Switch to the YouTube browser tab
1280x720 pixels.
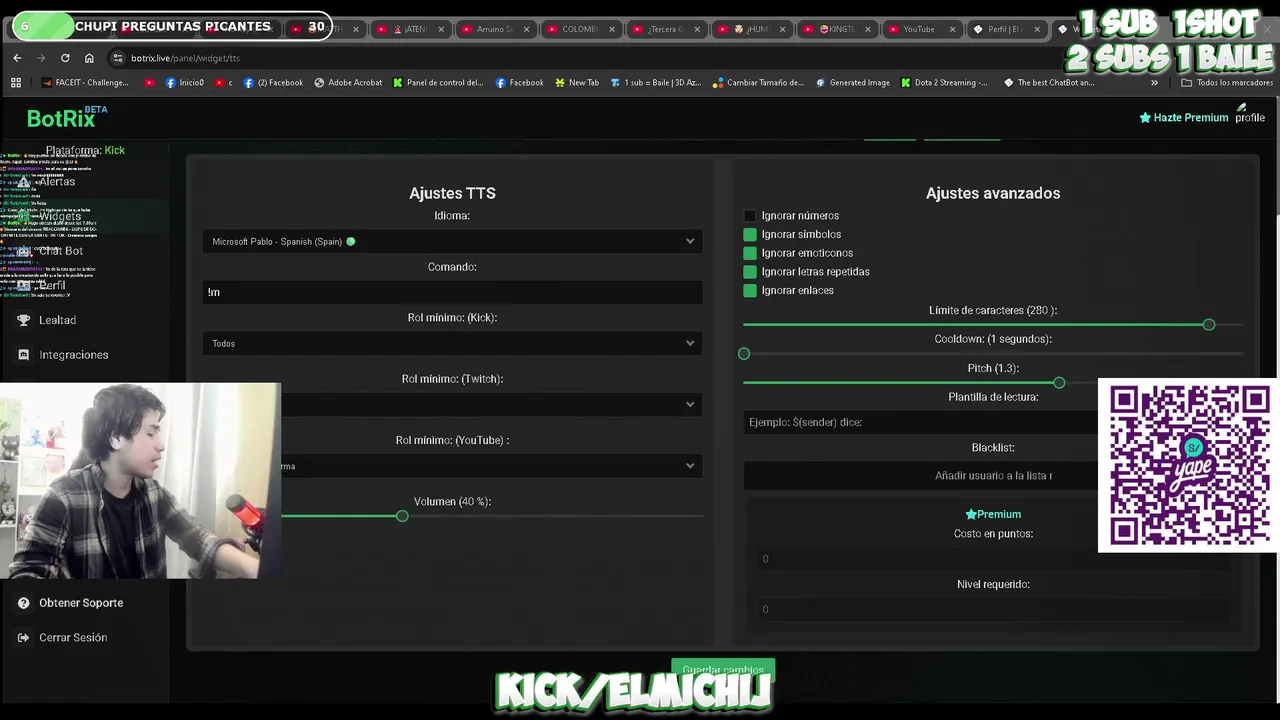(x=920, y=29)
